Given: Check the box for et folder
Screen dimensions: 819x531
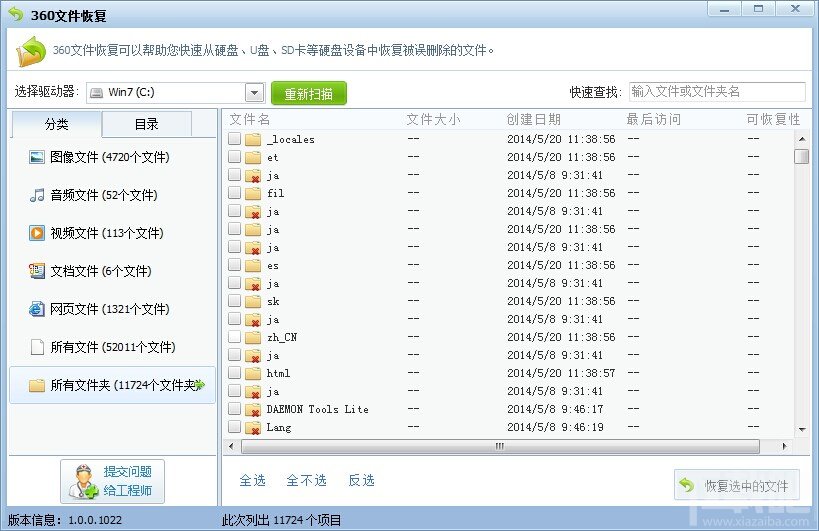Looking at the screenshot, I should click(235, 157).
